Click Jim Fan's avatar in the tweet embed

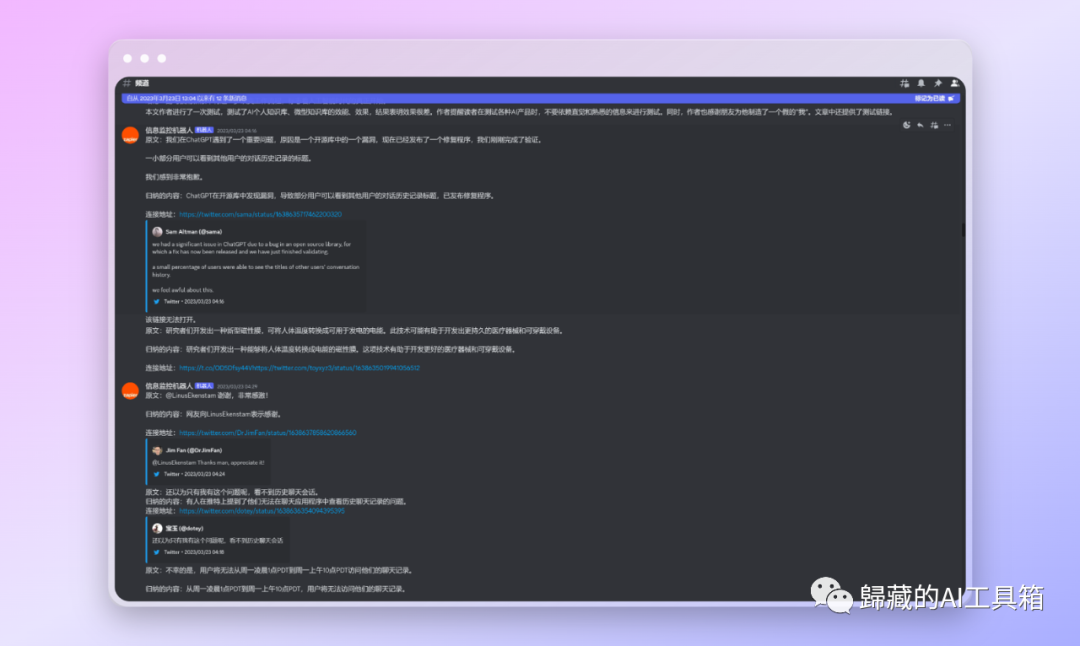pos(157,450)
